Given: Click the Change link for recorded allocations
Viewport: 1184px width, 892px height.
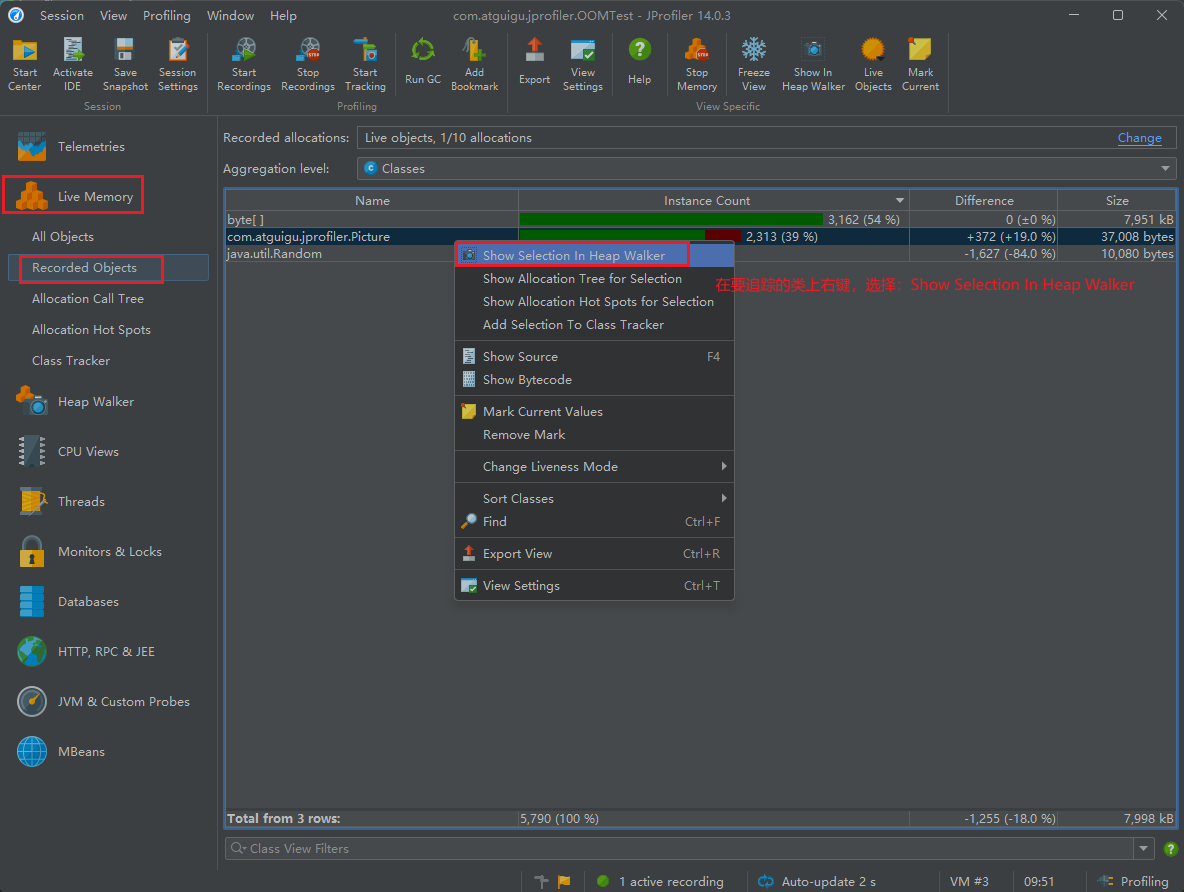Looking at the screenshot, I should coord(1139,137).
